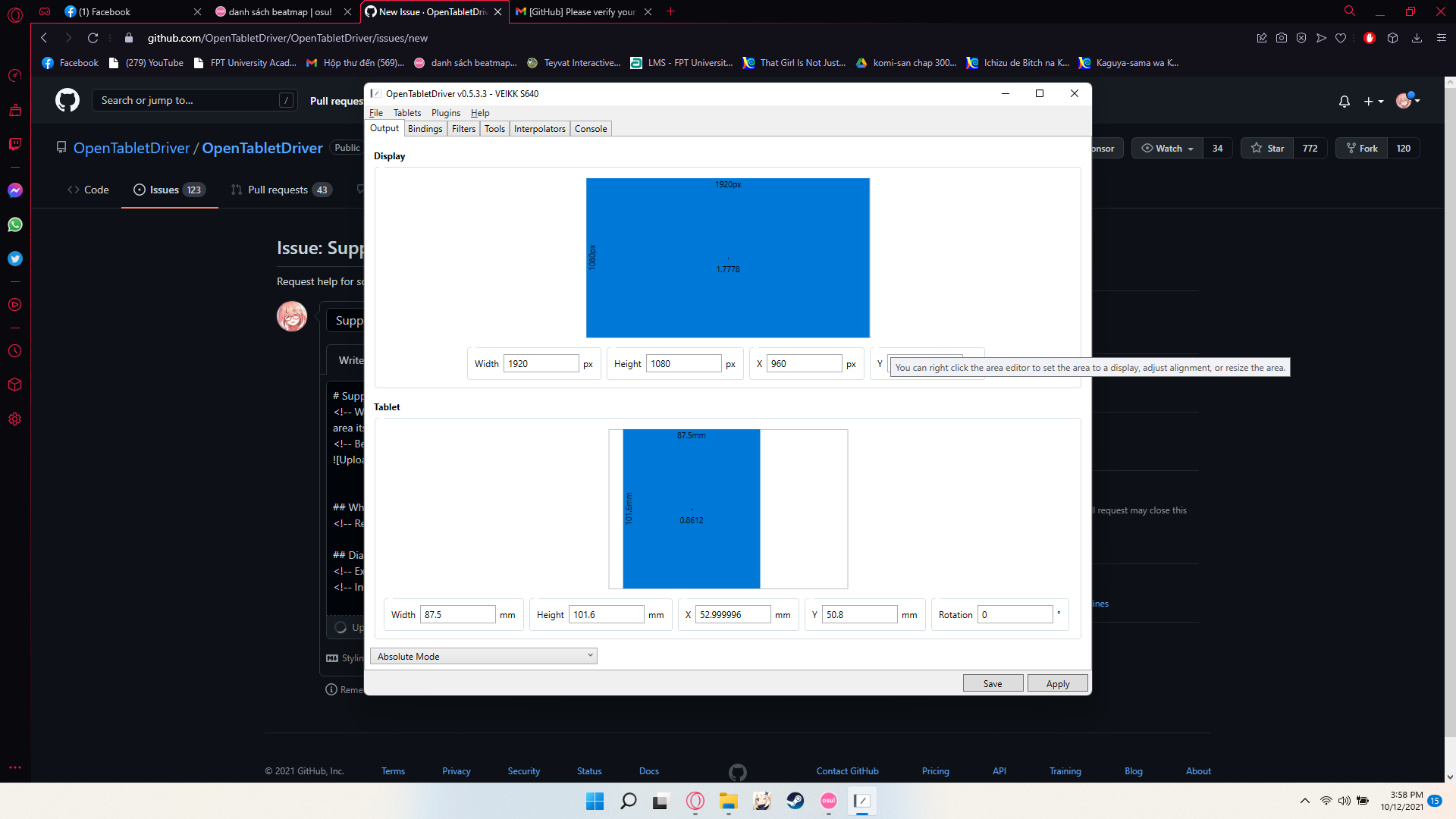1456x819 pixels.
Task: Open Windows Search from the taskbar
Action: [x=629, y=801]
